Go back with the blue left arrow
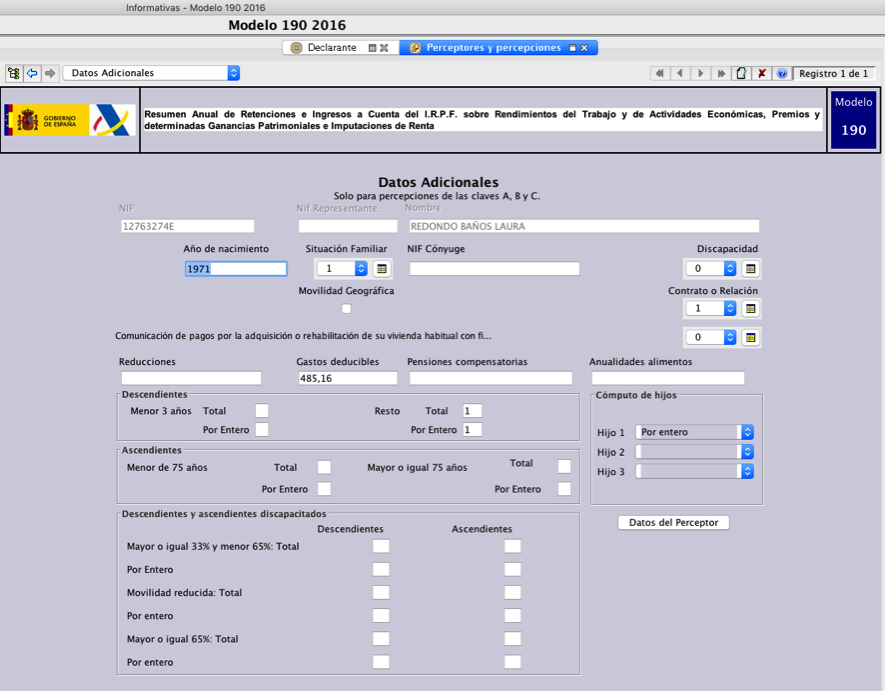This screenshot has width=886, height=691. [32, 73]
